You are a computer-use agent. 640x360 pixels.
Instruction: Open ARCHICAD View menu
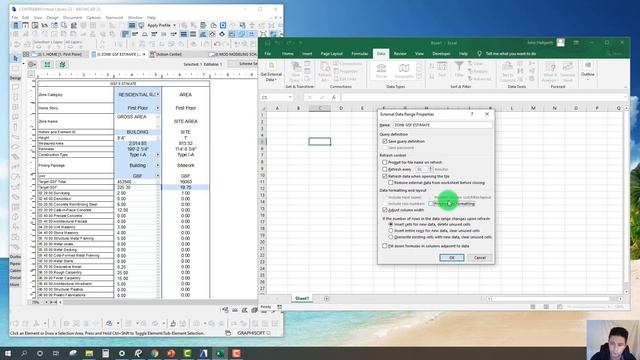pos(38,18)
